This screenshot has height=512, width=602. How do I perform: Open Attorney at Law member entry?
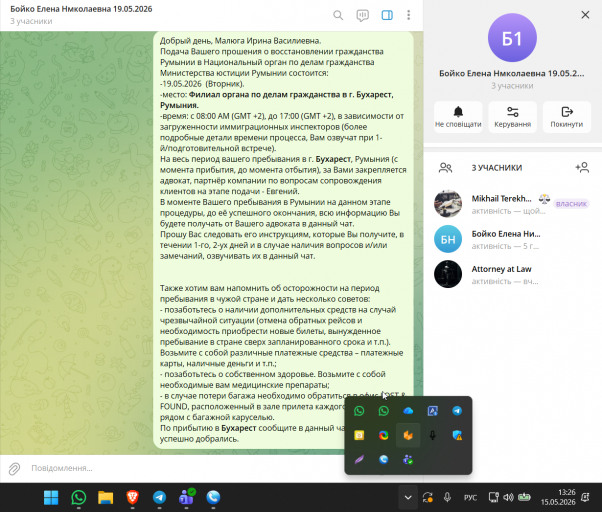click(513, 274)
